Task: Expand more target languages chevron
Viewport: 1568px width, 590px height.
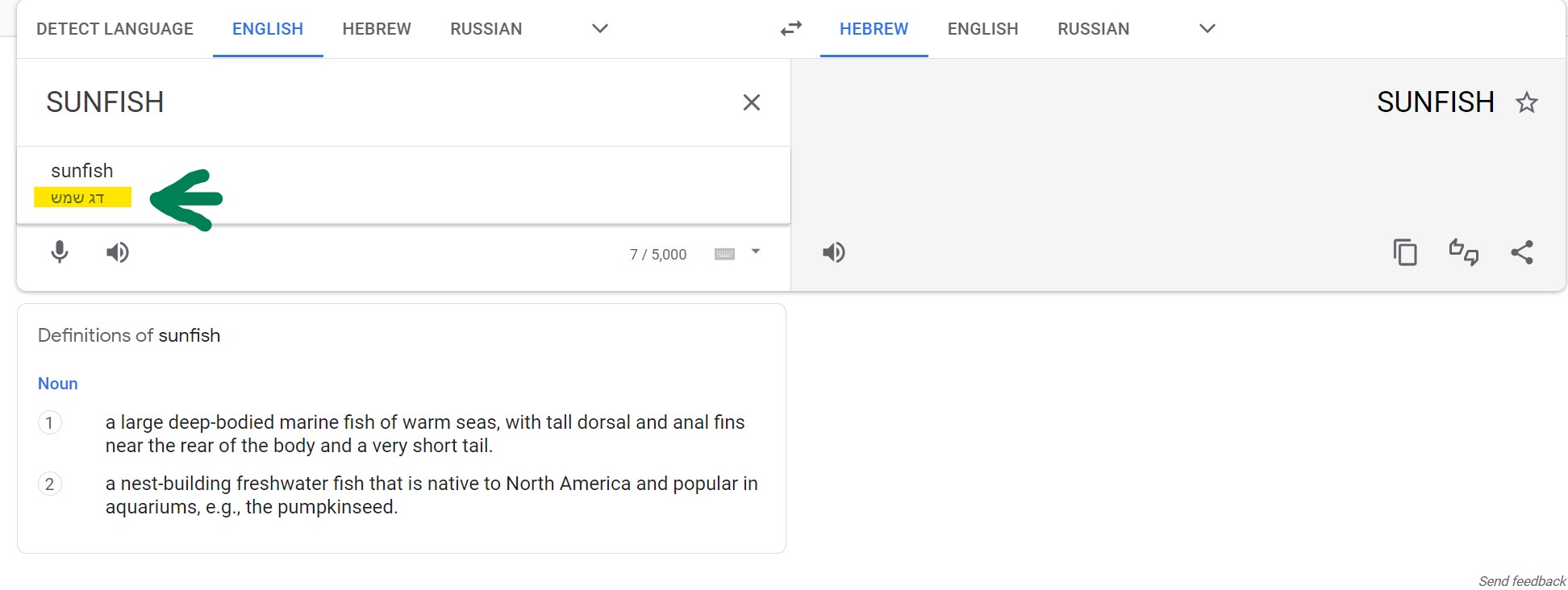Action: pos(1207,29)
